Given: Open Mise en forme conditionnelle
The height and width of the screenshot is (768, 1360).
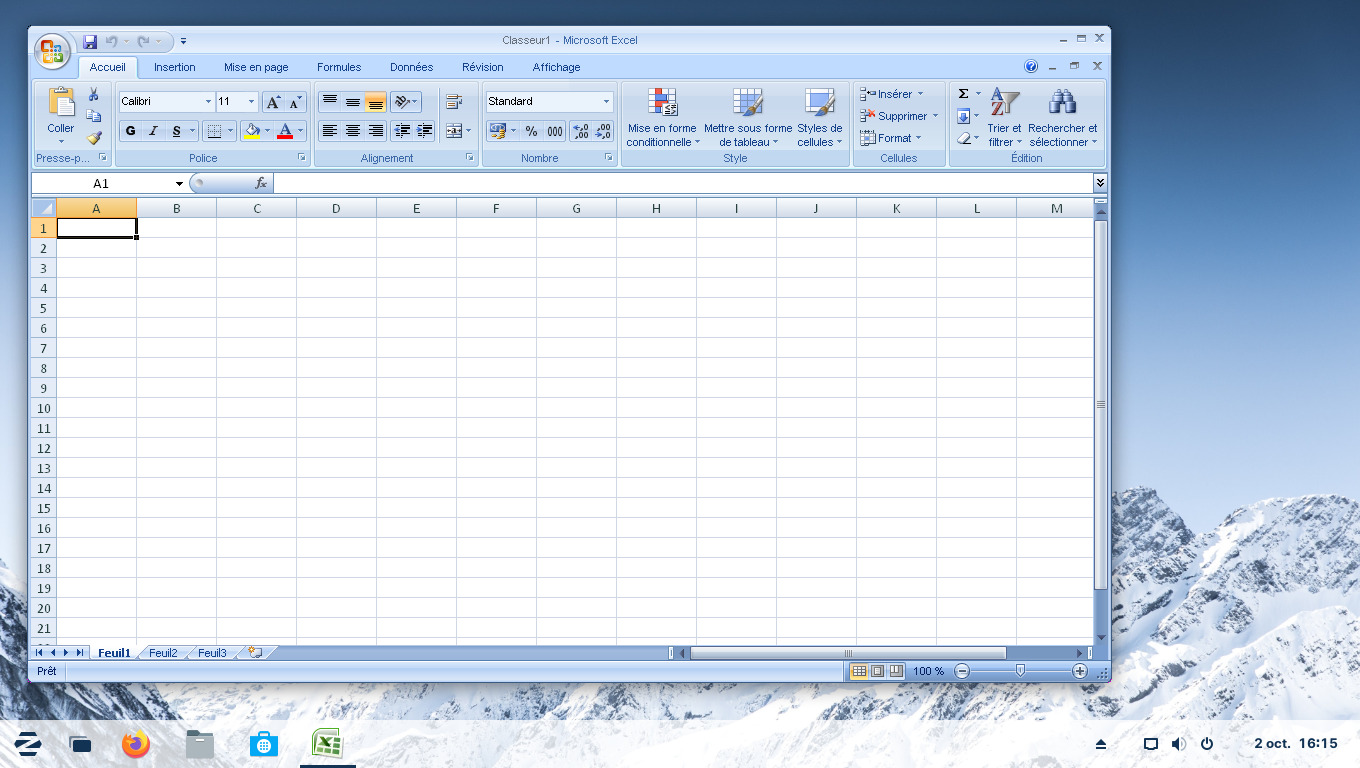Looking at the screenshot, I should (662, 118).
